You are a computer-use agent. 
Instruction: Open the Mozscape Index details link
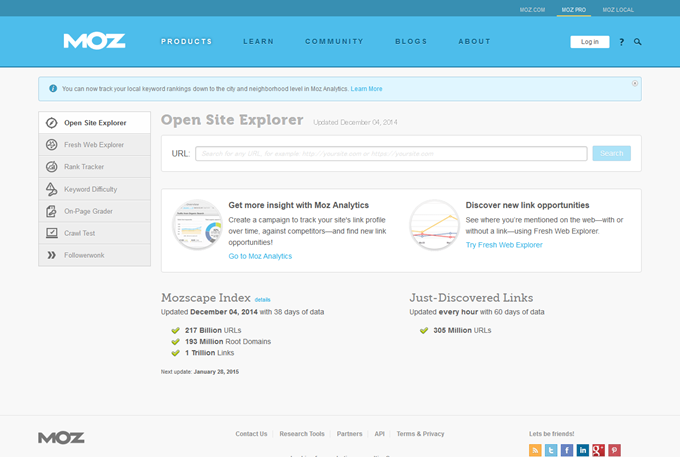[262, 300]
